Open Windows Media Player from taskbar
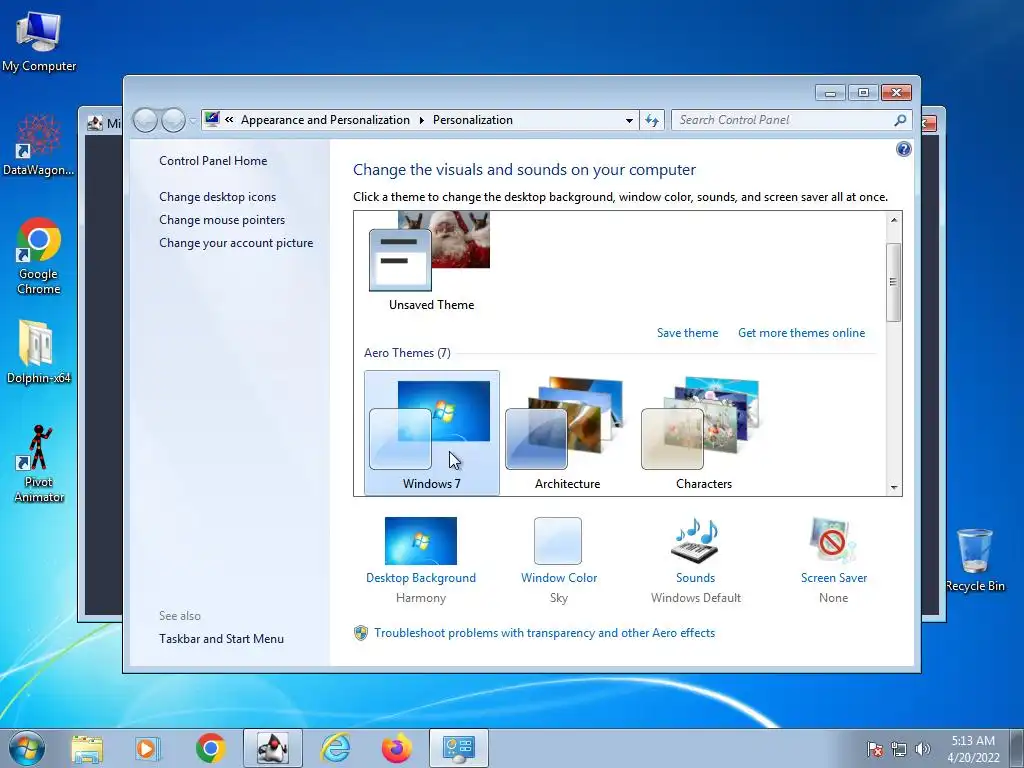The image size is (1024, 768). click(148, 749)
